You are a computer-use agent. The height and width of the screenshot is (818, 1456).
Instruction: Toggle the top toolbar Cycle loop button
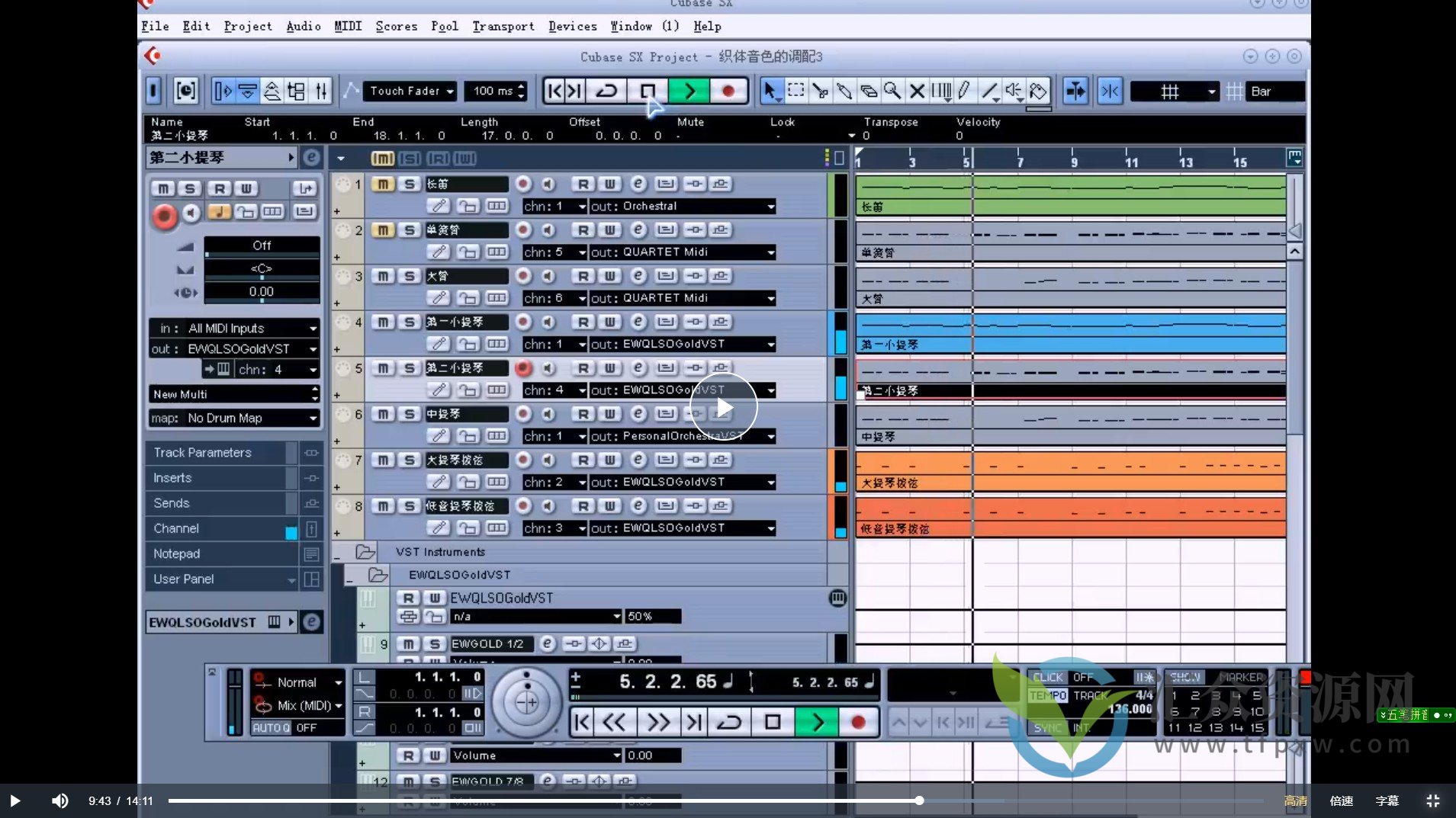[606, 91]
